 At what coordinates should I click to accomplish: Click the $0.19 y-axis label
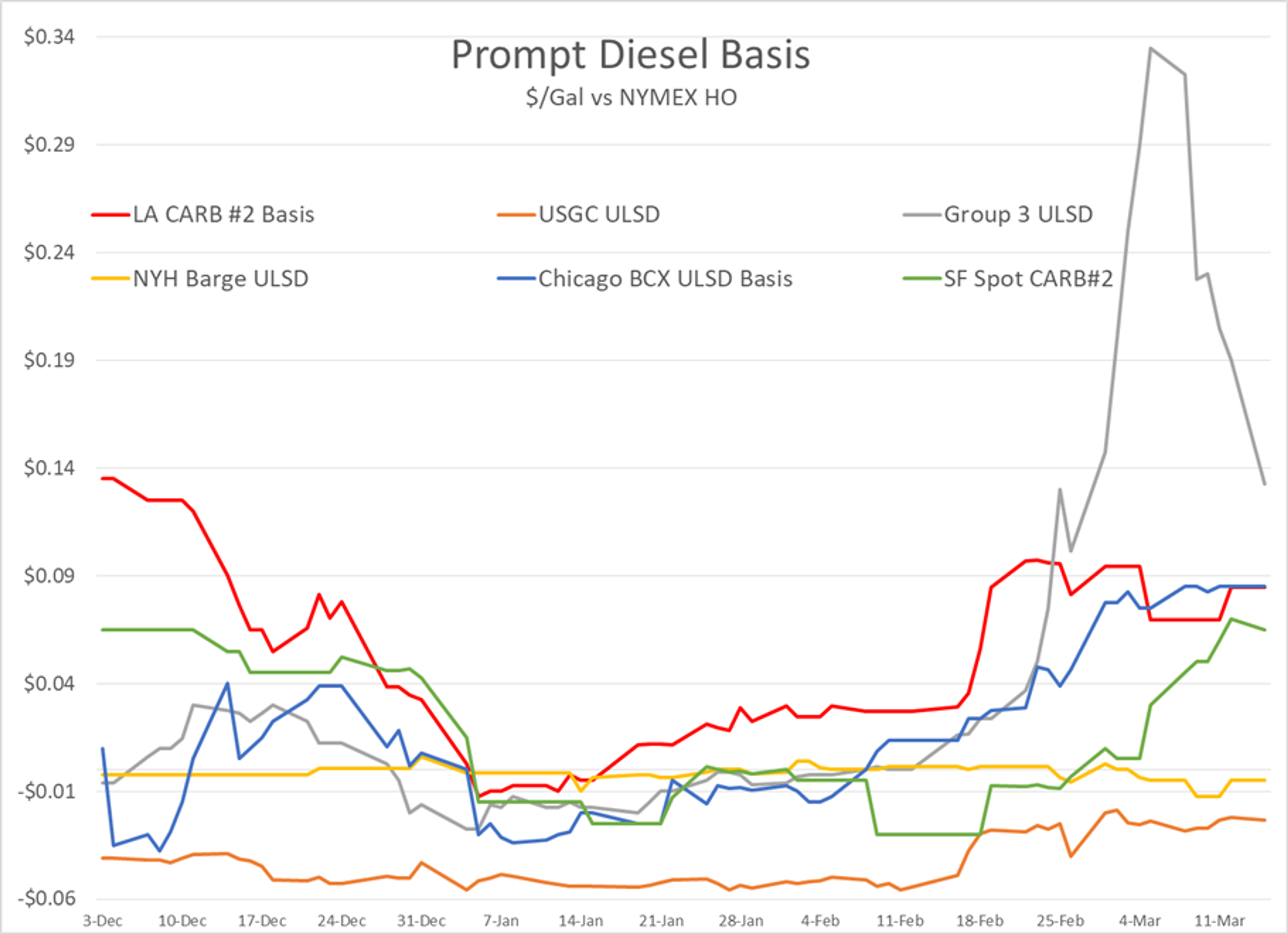tap(49, 360)
